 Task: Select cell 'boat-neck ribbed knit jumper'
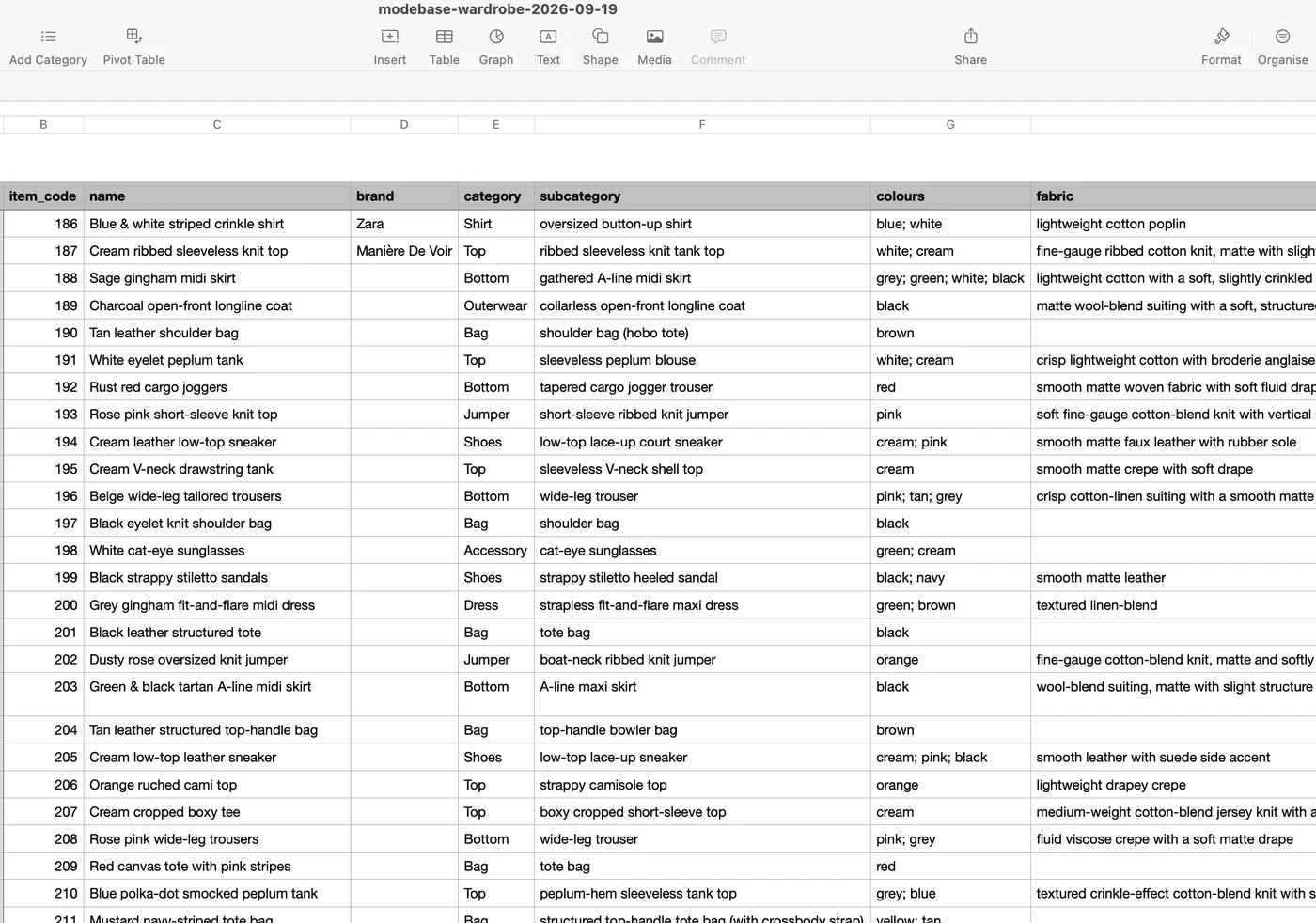pos(702,660)
